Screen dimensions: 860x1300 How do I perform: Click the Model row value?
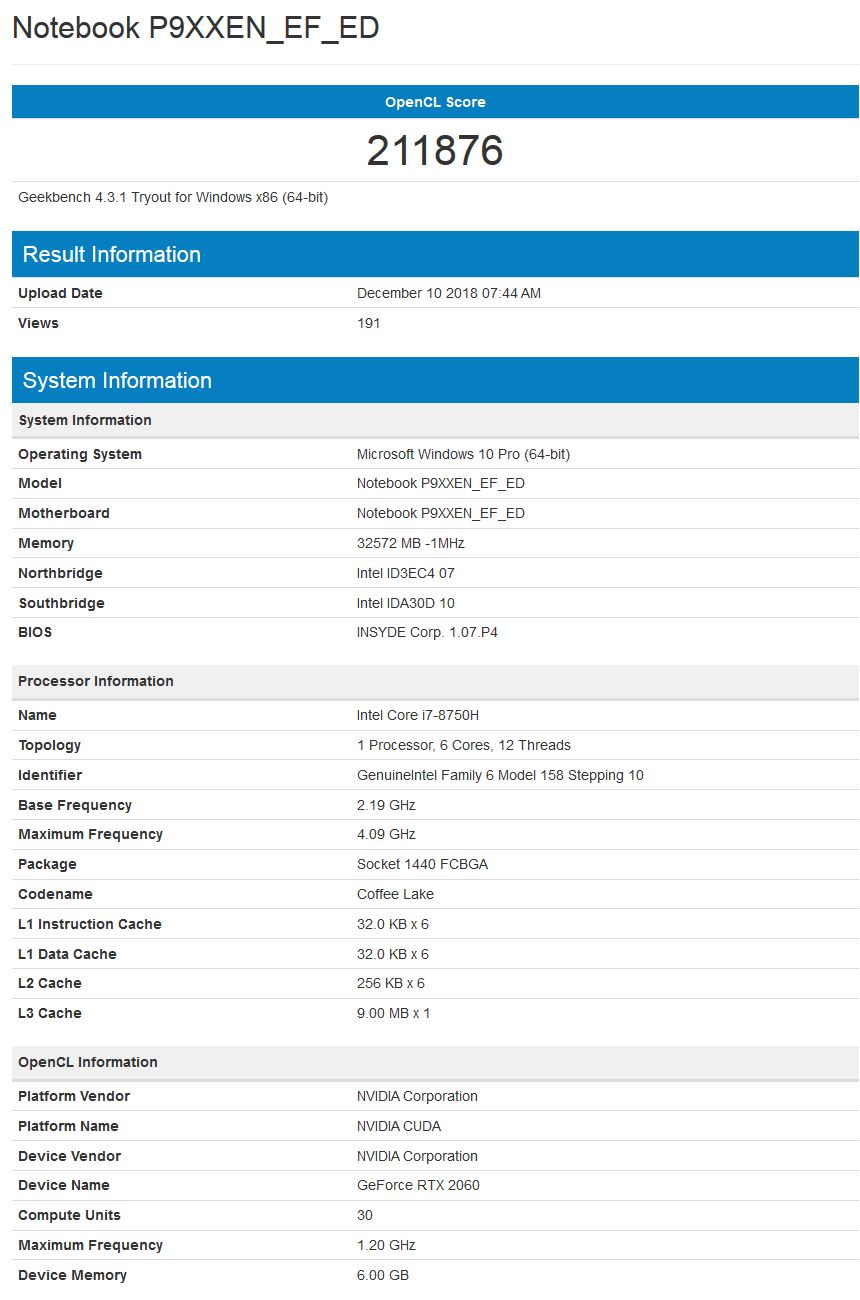coord(441,483)
